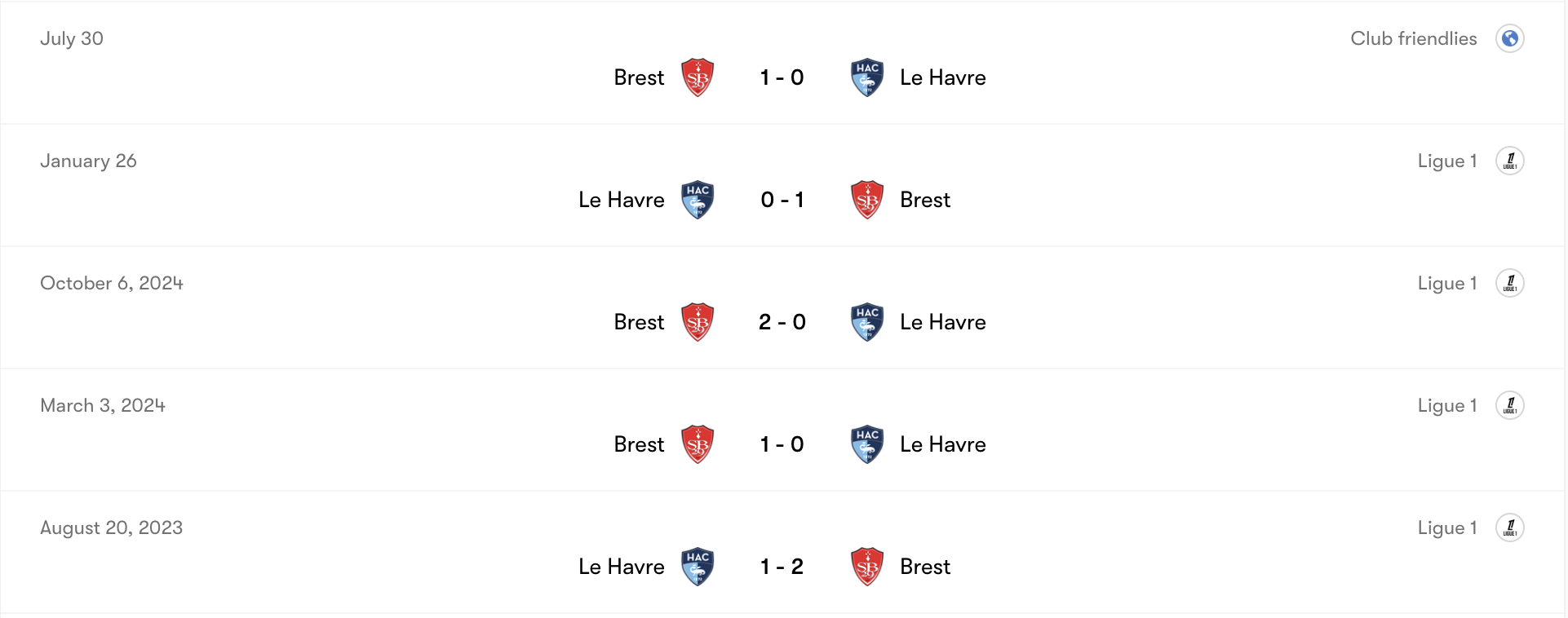Click the HAC logo in the August 20 match

698,566
